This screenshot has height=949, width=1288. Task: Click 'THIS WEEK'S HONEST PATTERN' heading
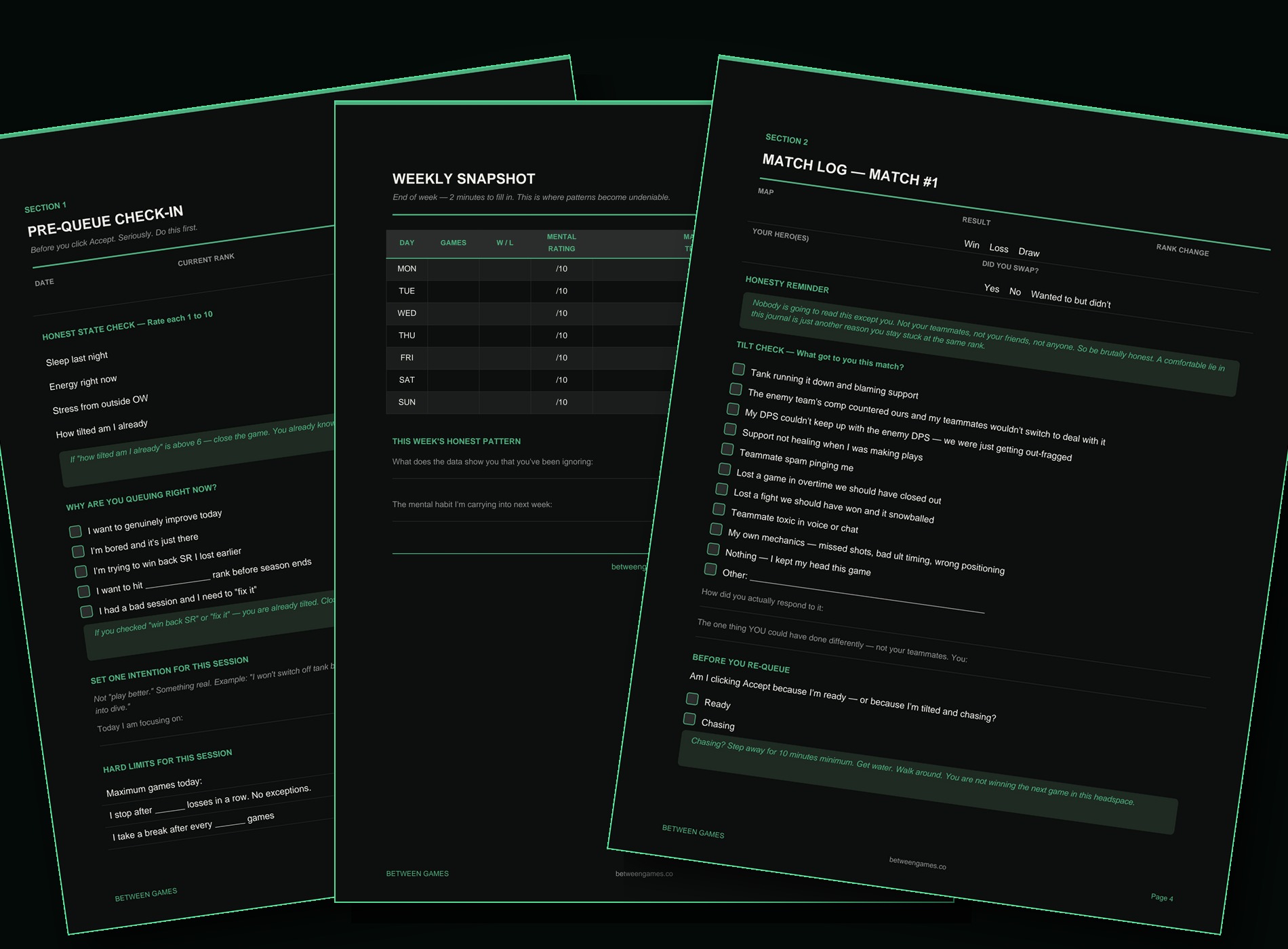pyautogui.click(x=456, y=441)
